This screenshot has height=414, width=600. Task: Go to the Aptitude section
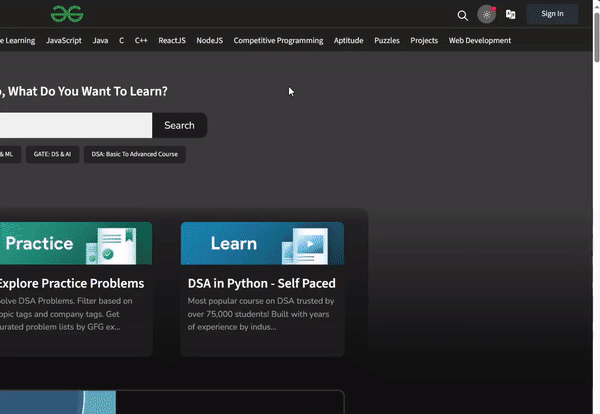click(x=349, y=41)
